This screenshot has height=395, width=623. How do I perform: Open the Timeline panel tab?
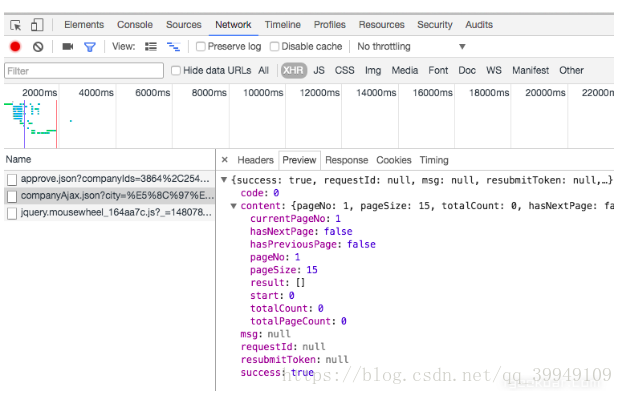tap(282, 25)
